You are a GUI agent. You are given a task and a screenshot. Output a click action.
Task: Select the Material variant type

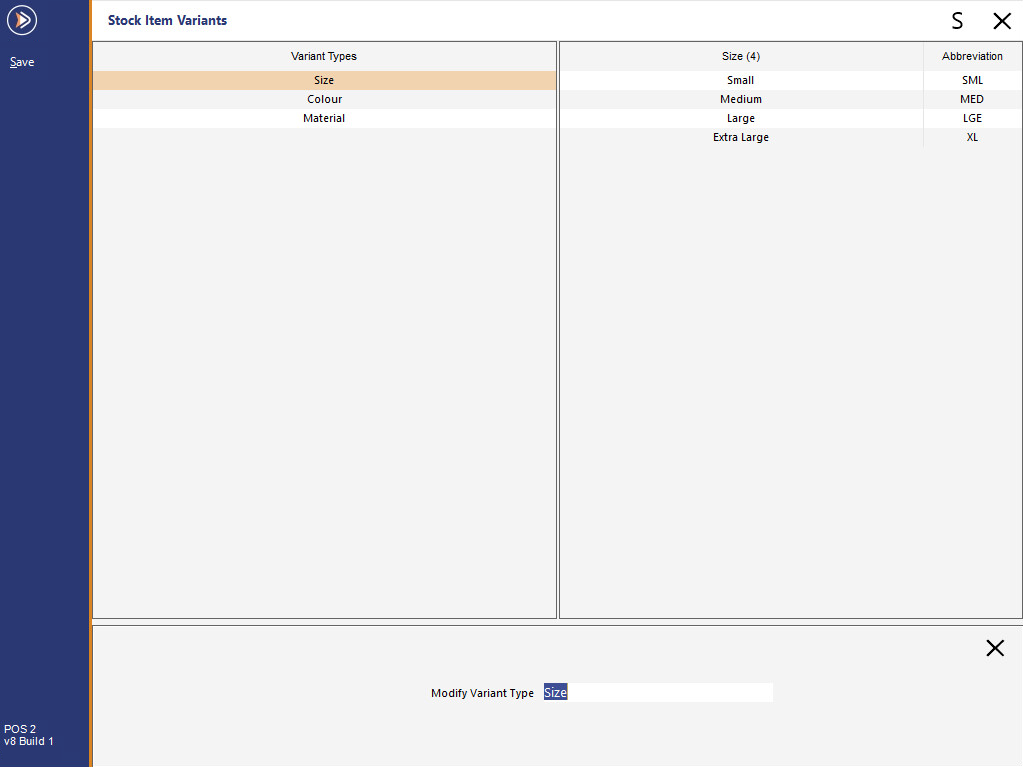(x=324, y=118)
